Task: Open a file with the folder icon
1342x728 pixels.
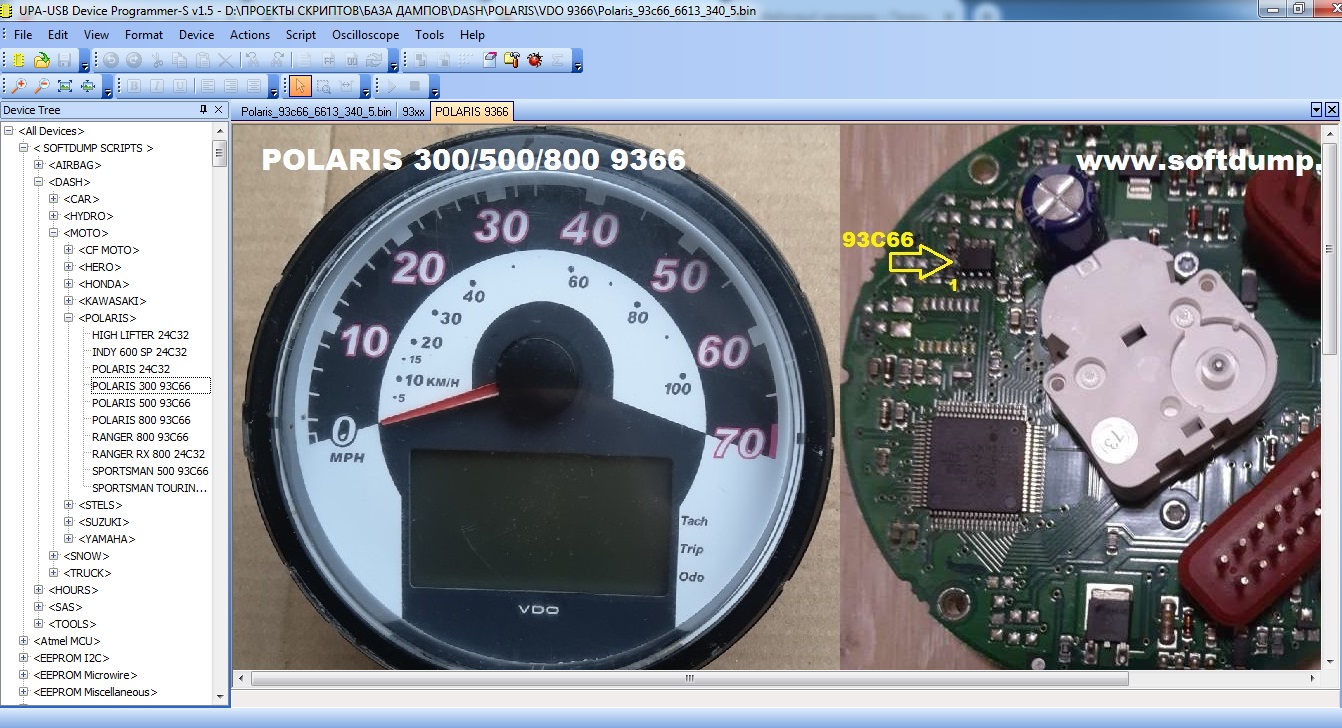Action: (x=42, y=60)
